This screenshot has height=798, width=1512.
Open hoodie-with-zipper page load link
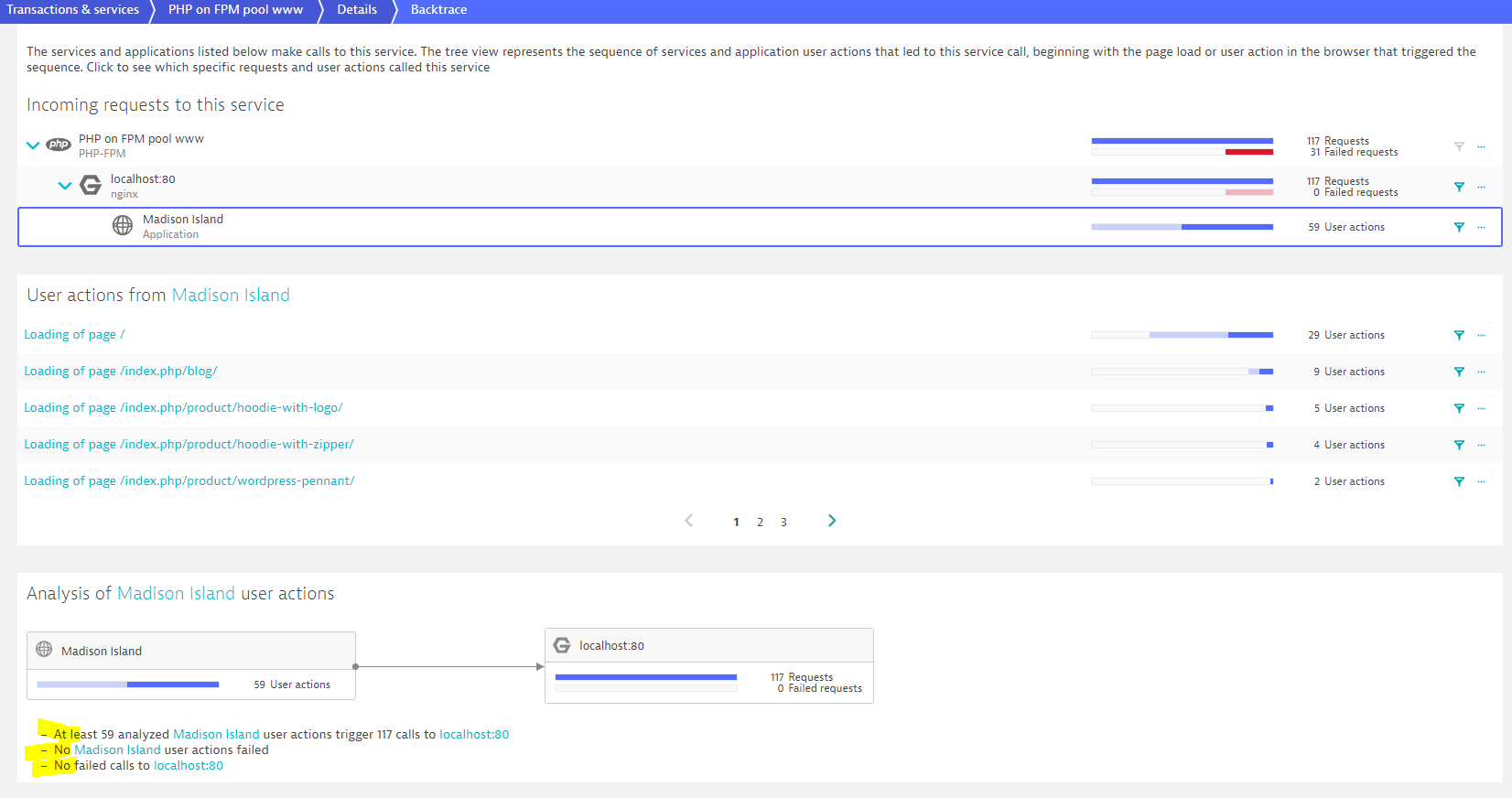click(x=189, y=445)
